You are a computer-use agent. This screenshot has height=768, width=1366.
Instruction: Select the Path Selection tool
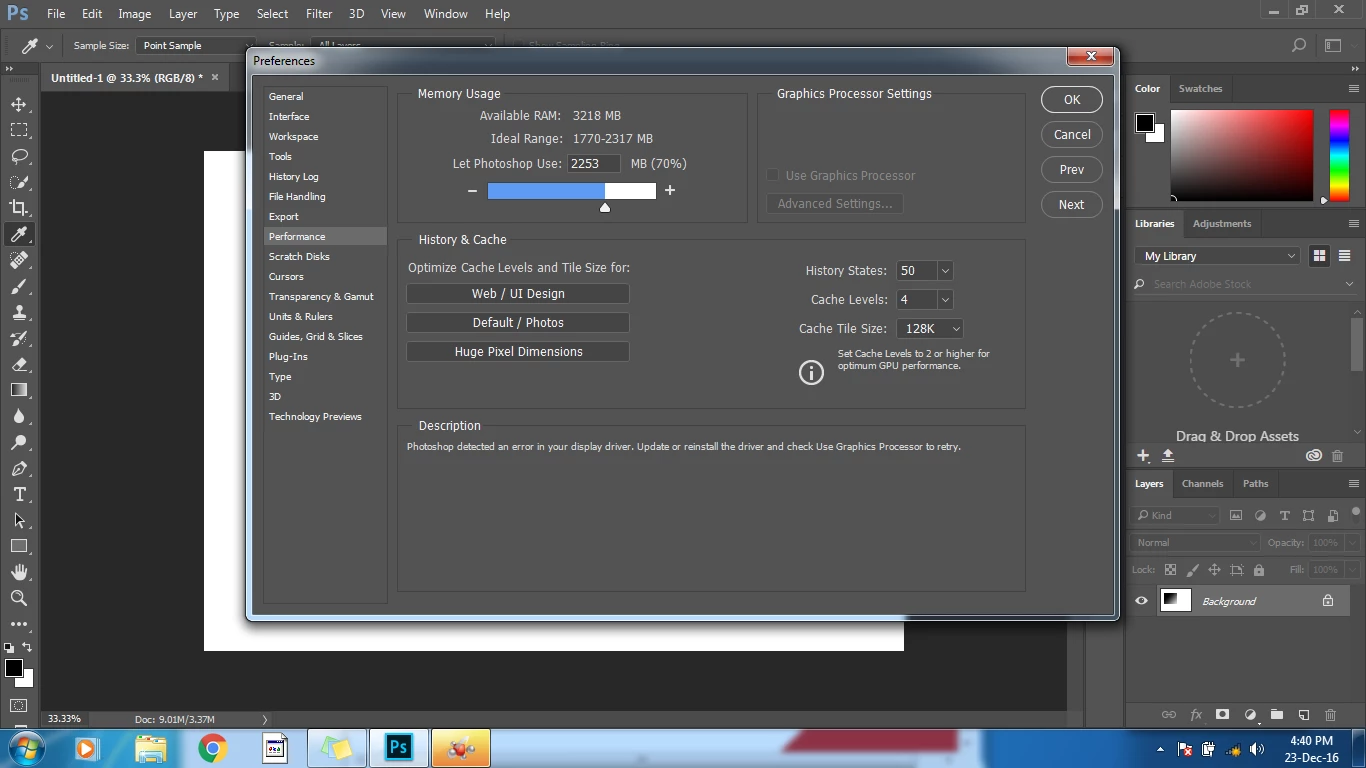[x=19, y=520]
